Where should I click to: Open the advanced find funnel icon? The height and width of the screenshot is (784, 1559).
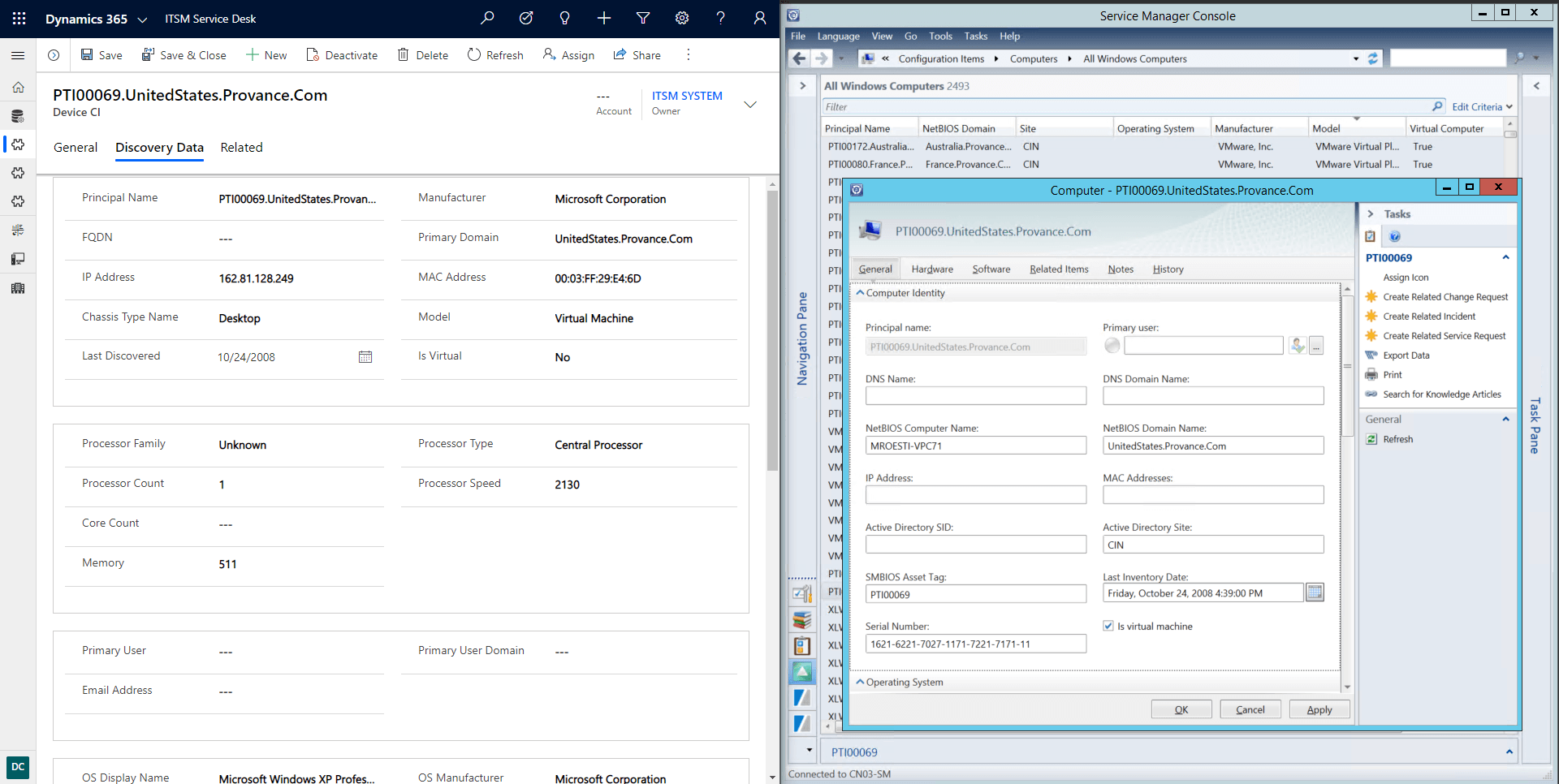pyautogui.click(x=643, y=18)
